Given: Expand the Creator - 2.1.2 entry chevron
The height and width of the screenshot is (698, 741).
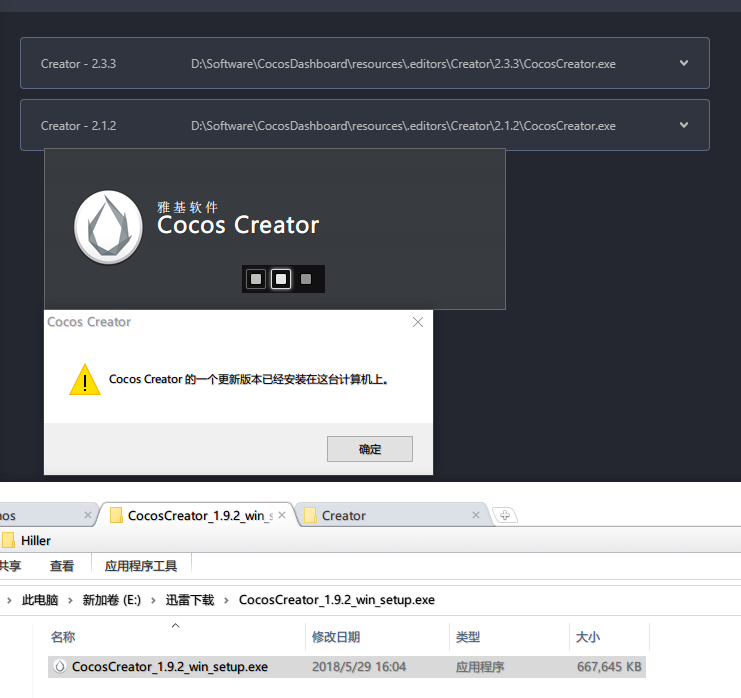Looking at the screenshot, I should (683, 125).
